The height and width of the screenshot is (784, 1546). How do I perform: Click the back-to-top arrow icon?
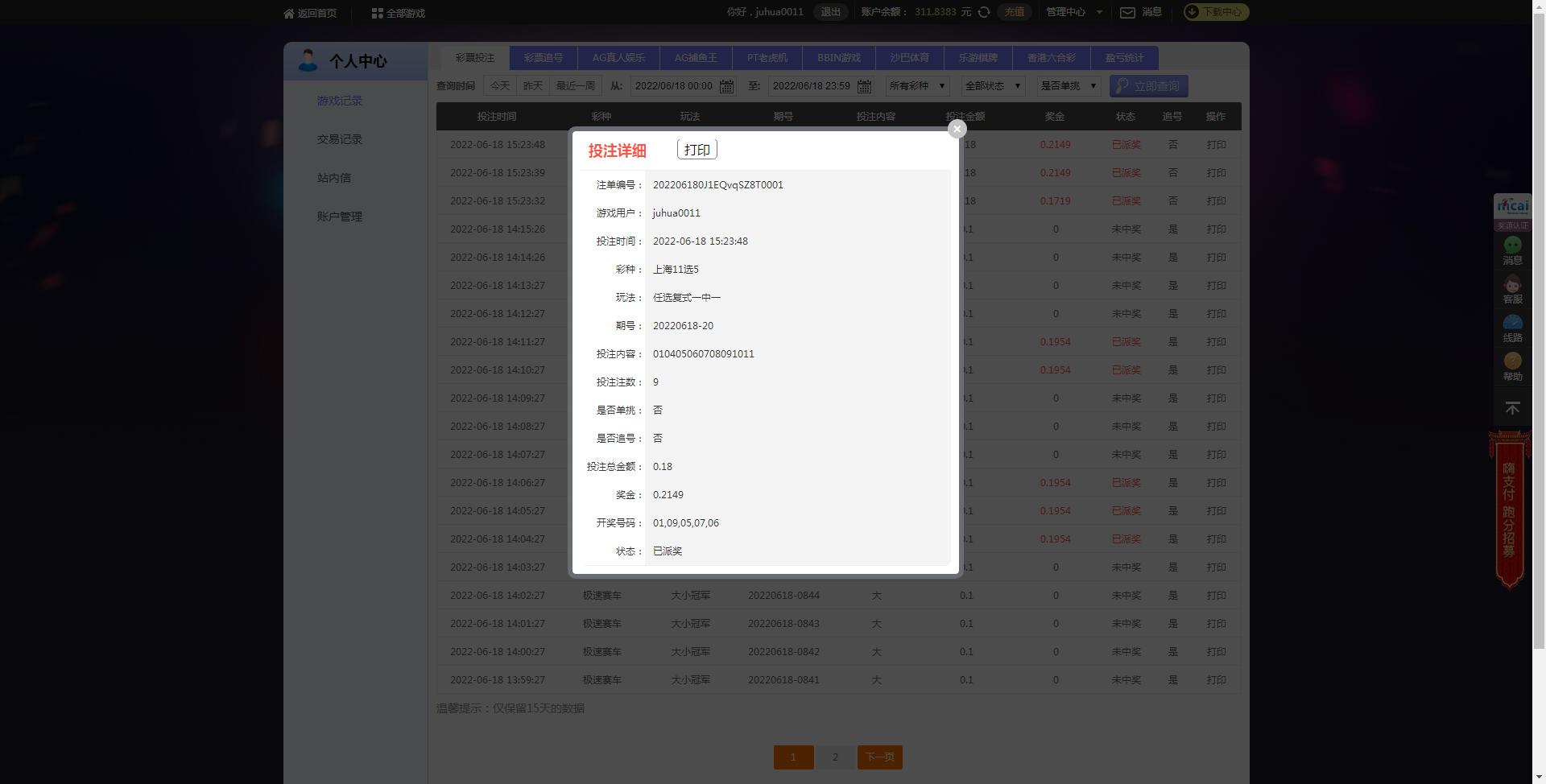[x=1512, y=409]
